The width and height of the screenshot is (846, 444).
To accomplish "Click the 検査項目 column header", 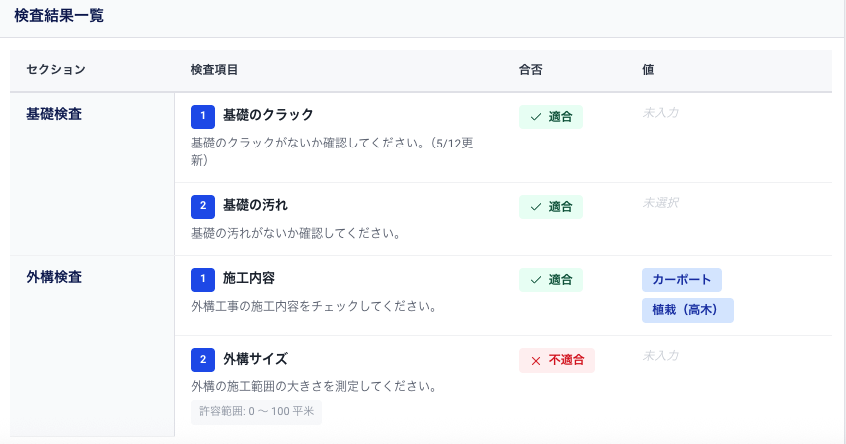I will coord(213,70).
